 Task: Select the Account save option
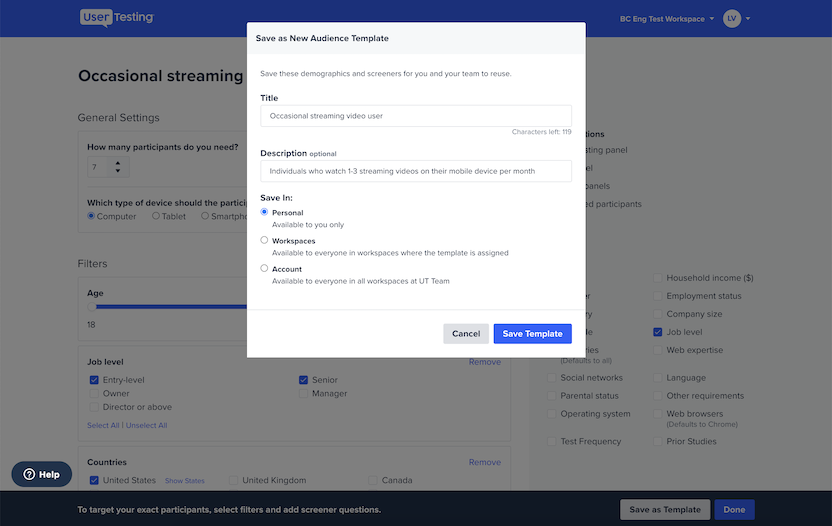(x=264, y=268)
